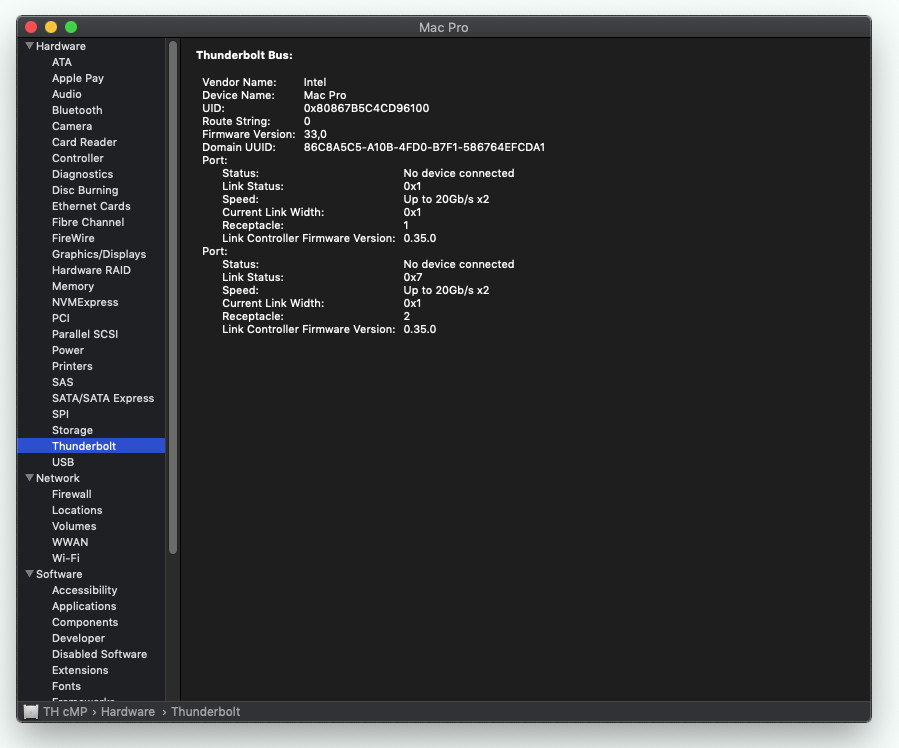Select Bluetooth under Hardware

point(77,110)
